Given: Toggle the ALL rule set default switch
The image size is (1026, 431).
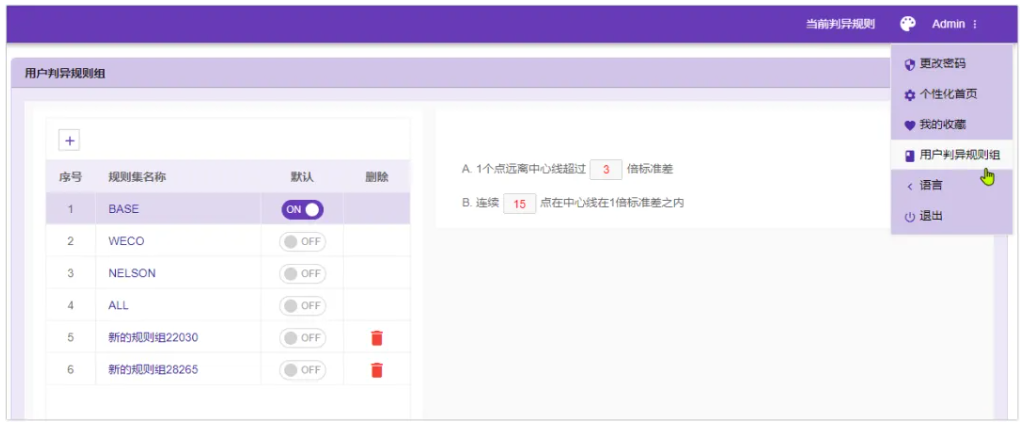Looking at the screenshot, I should point(302,306).
